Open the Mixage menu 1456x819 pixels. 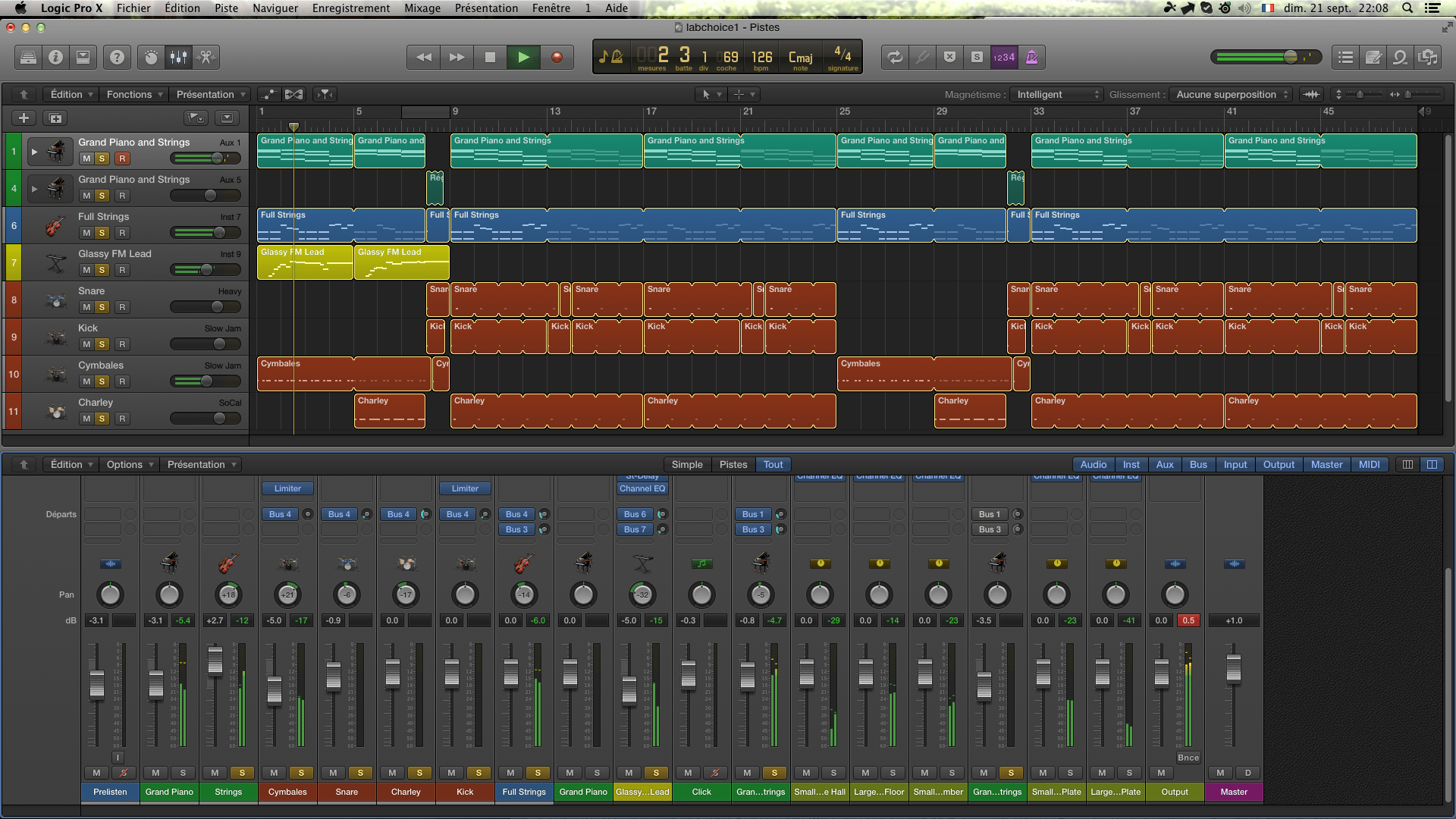pos(422,8)
